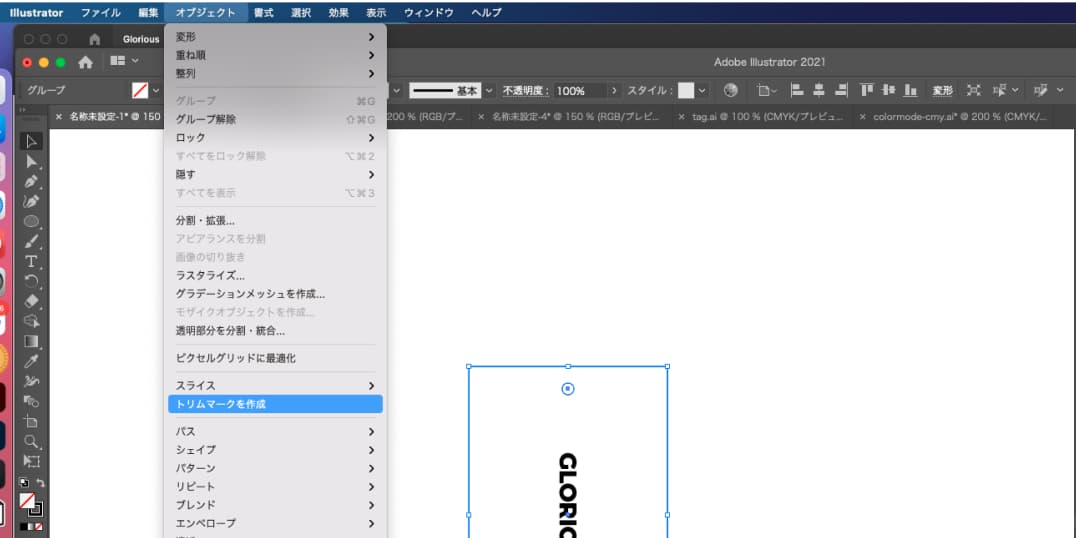
Task: Click the Home icon in Illustrator window
Action: (x=85, y=62)
